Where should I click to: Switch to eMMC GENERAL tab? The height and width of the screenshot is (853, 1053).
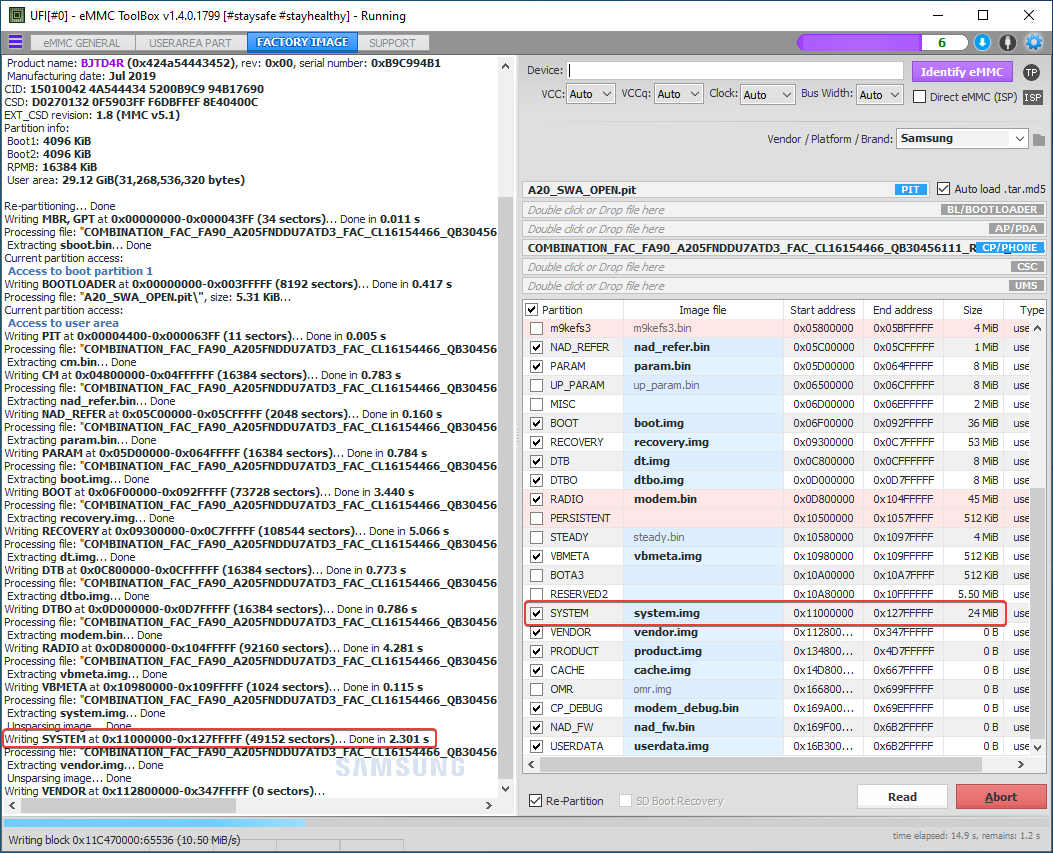[x=82, y=43]
